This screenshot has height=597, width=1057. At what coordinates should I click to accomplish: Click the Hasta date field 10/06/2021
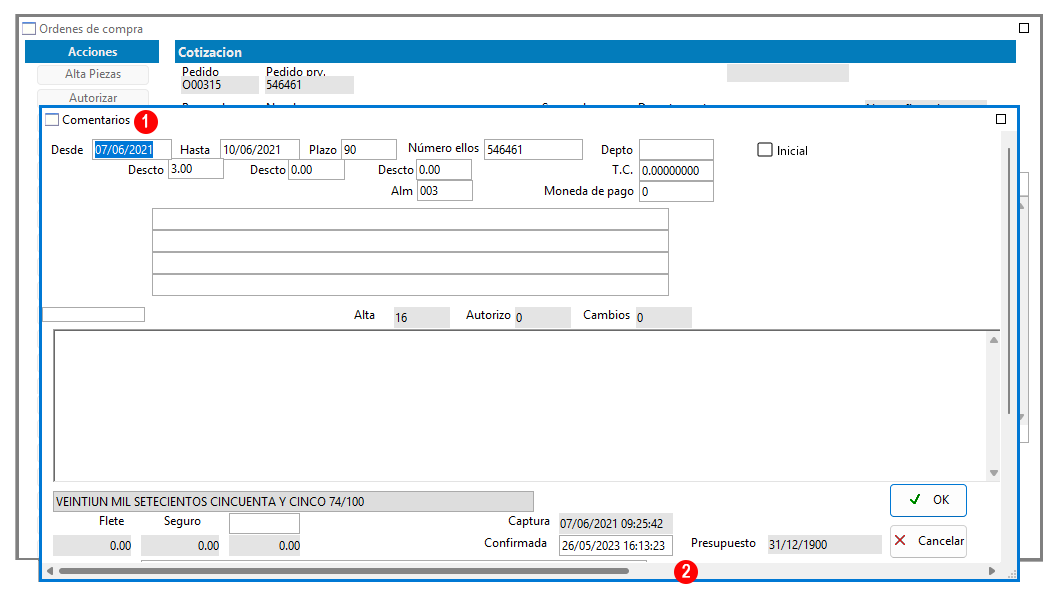click(260, 150)
